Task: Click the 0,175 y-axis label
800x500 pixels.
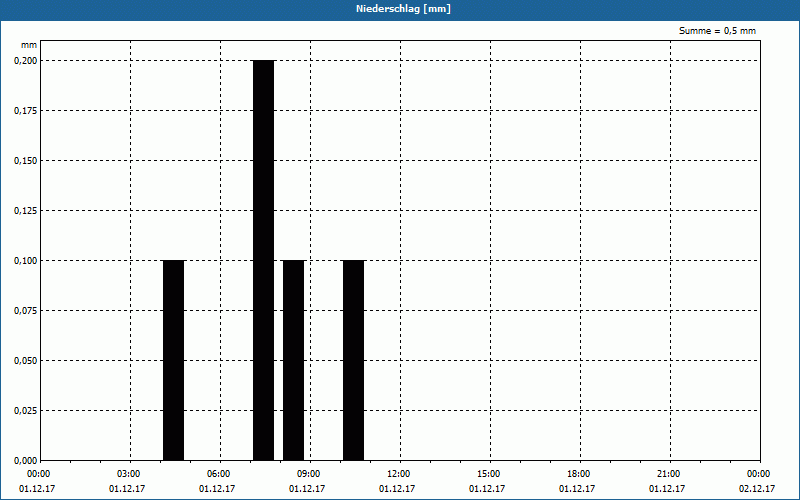Action: pos(26,111)
